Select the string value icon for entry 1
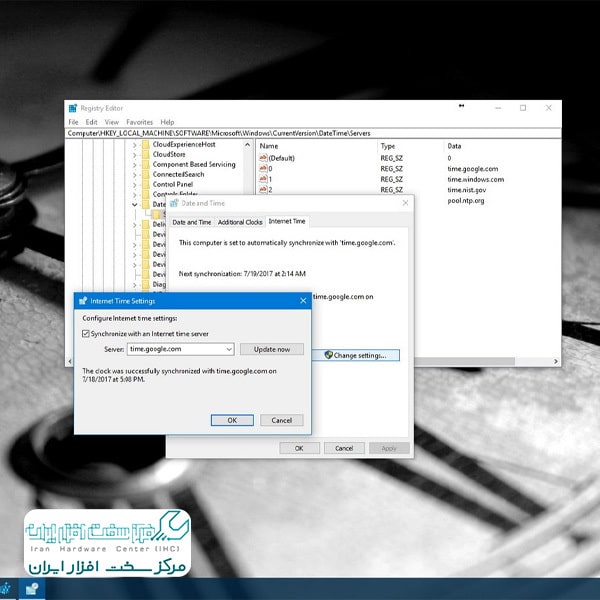Viewport: 600px width, 600px height. (x=263, y=179)
